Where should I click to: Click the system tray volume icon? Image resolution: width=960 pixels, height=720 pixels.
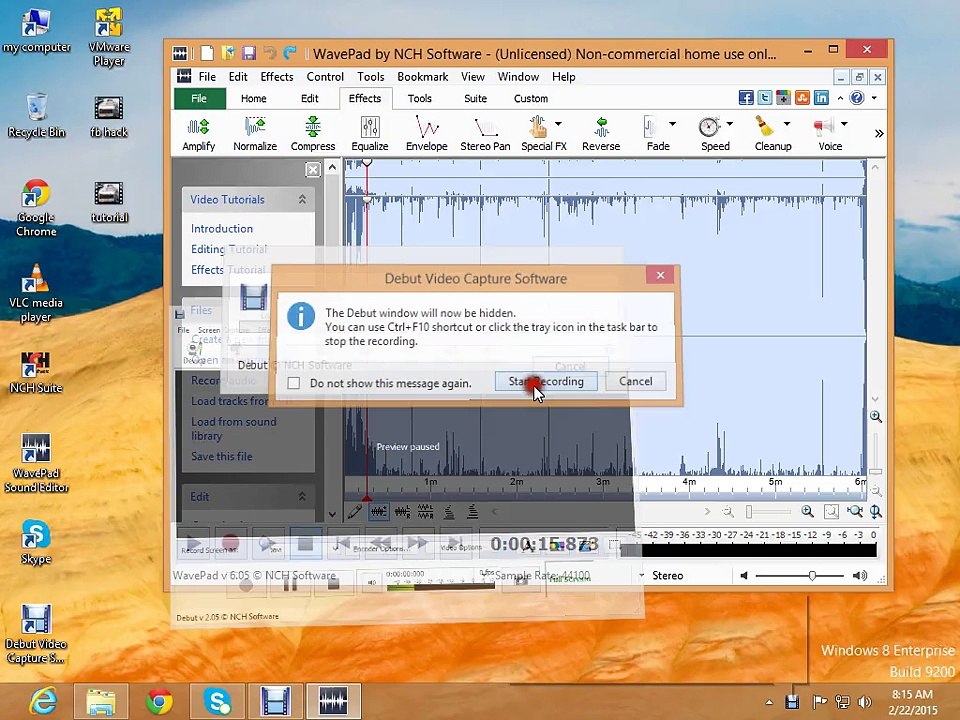tap(865, 702)
